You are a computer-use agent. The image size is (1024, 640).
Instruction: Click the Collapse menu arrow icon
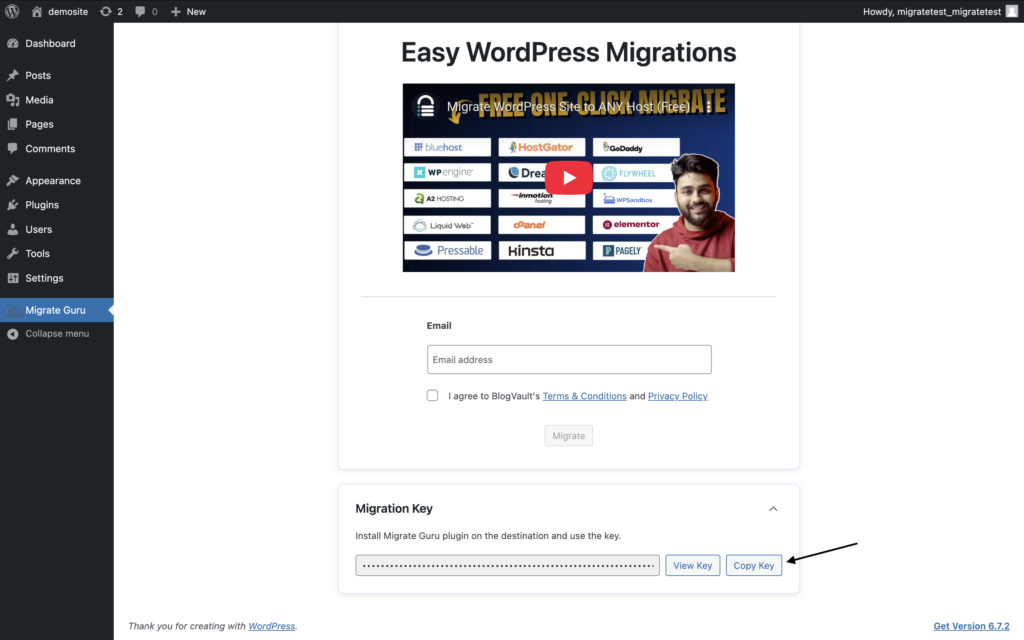coord(13,334)
